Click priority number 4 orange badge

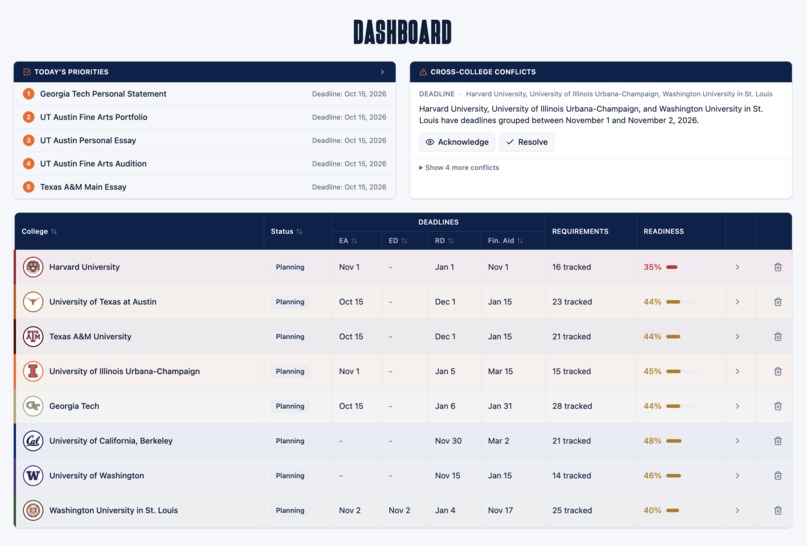pos(28,163)
